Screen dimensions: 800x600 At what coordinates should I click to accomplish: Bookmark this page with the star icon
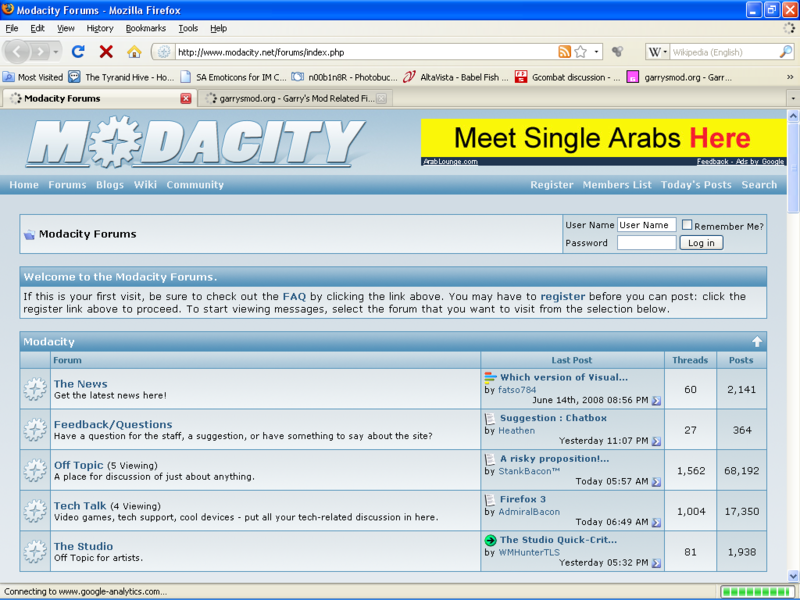click(581, 52)
